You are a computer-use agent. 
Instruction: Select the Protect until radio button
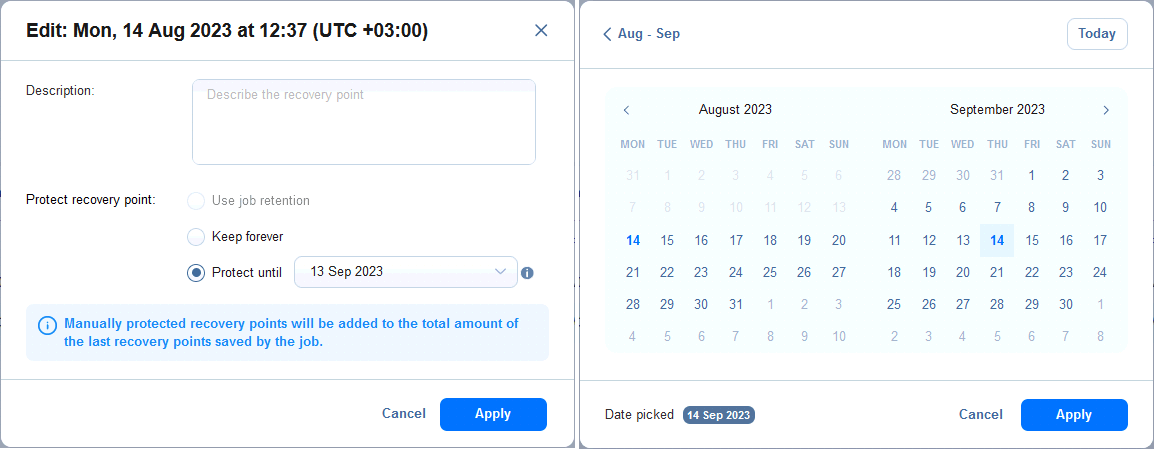(196, 272)
